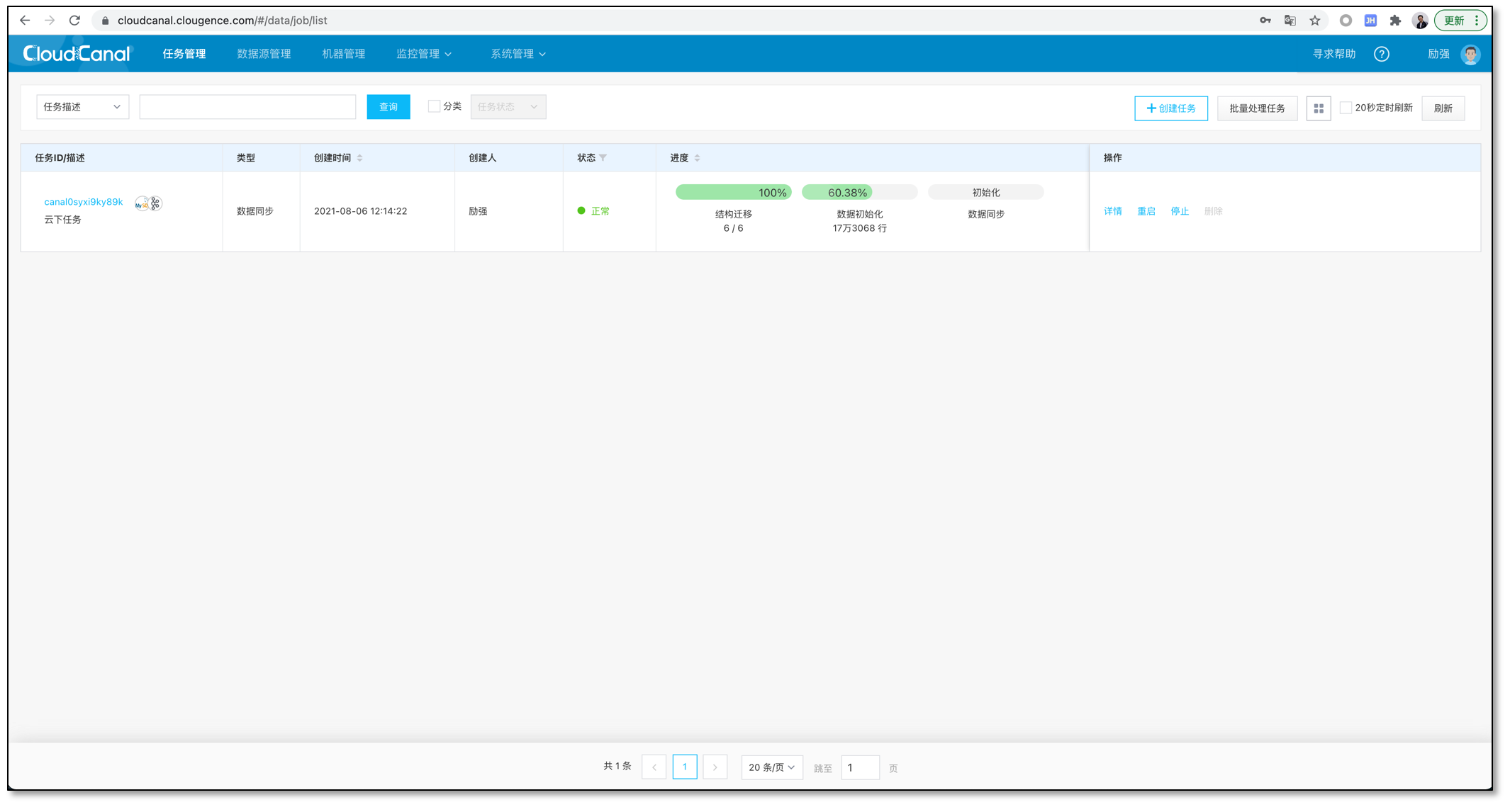Open the browser extensions puzzle icon
The height and width of the screenshot is (812, 1510).
tap(1394, 21)
